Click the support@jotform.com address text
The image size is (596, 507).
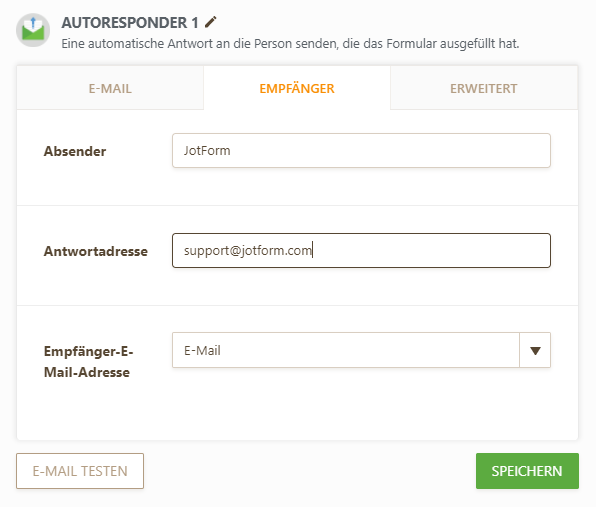pyautogui.click(x=248, y=251)
